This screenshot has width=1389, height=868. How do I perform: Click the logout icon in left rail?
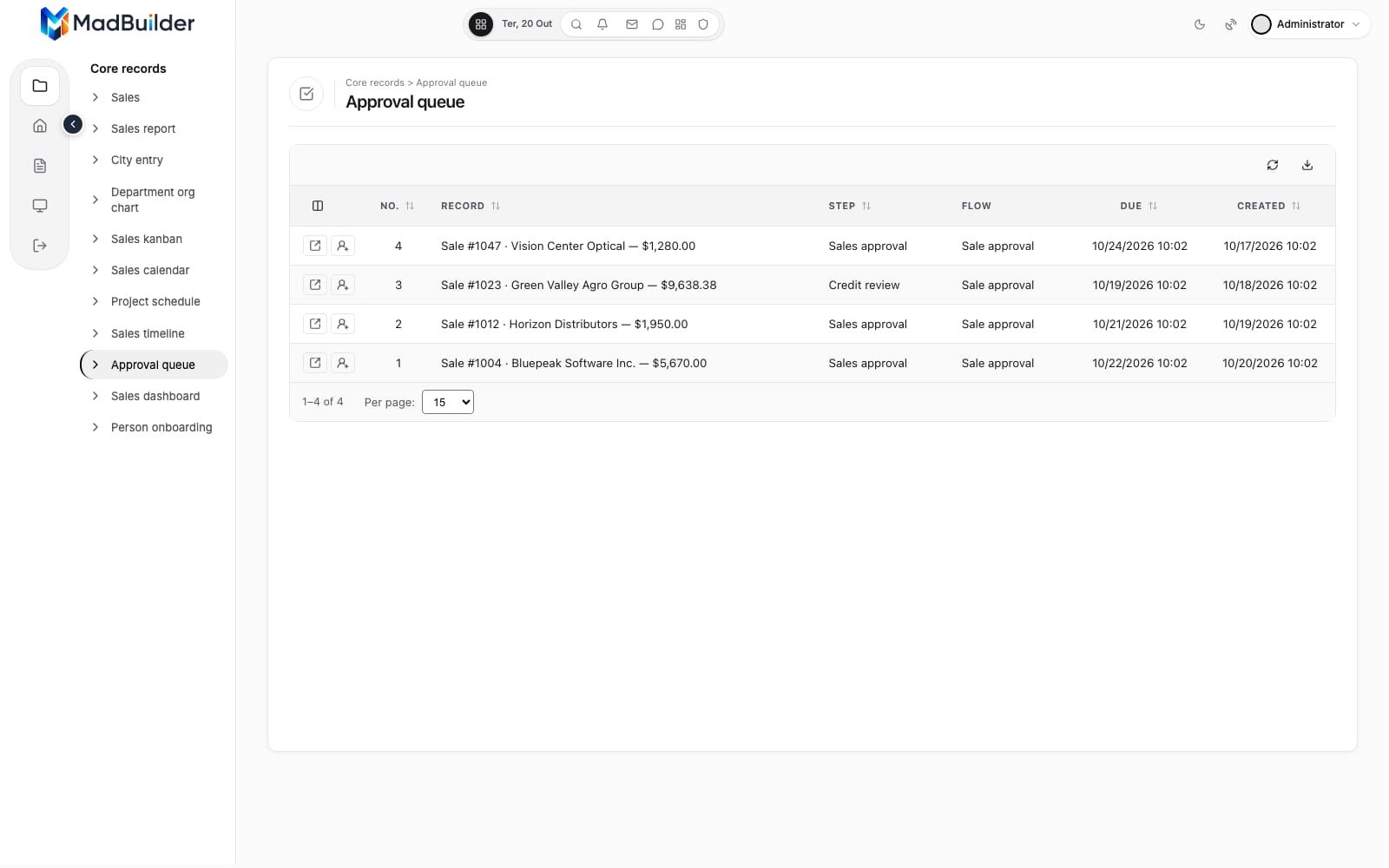40,246
